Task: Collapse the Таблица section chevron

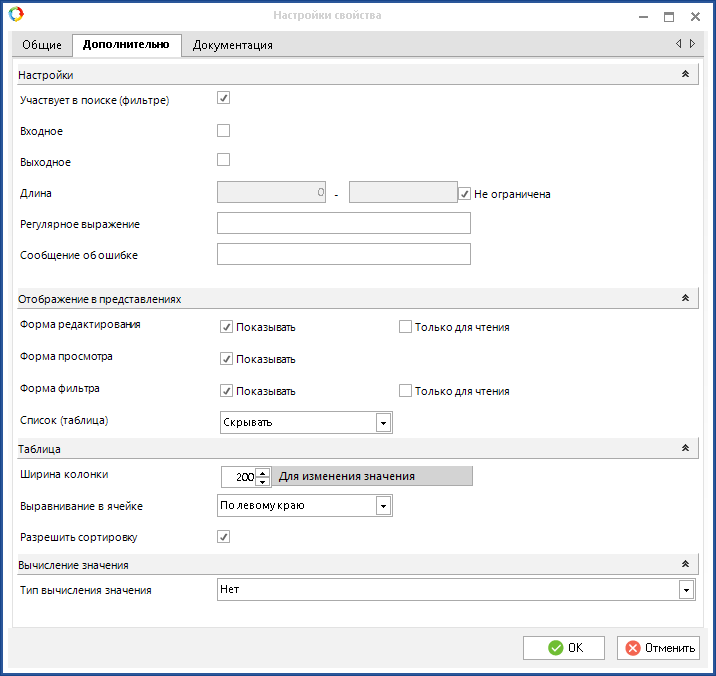Action: (685, 450)
